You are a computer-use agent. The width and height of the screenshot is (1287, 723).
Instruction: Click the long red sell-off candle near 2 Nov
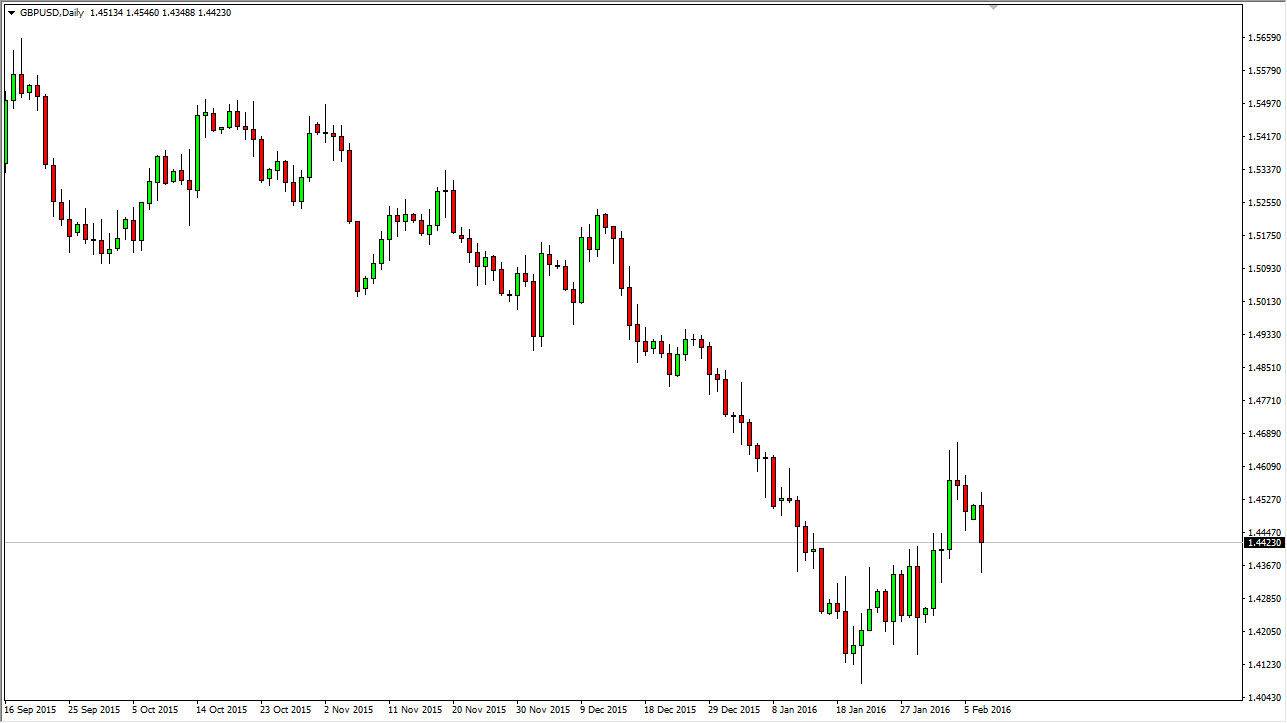pos(356,255)
